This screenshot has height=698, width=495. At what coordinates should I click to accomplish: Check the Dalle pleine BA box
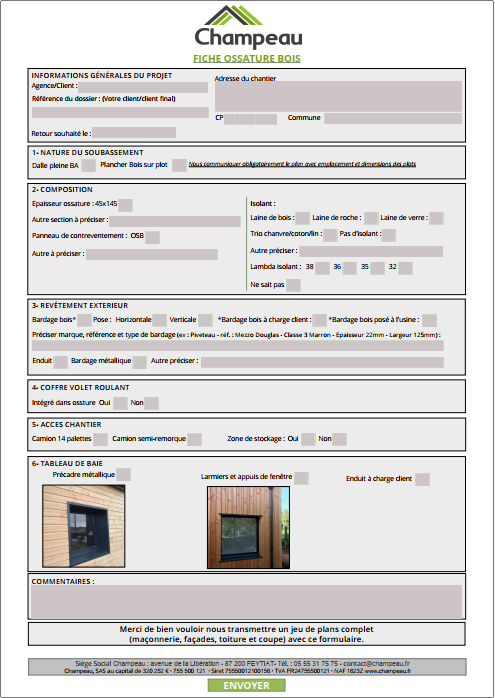click(x=89, y=165)
